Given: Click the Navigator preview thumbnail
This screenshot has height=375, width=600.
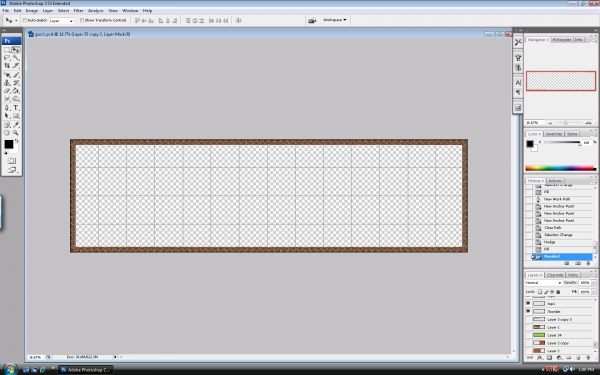Looking at the screenshot, I should 561,81.
